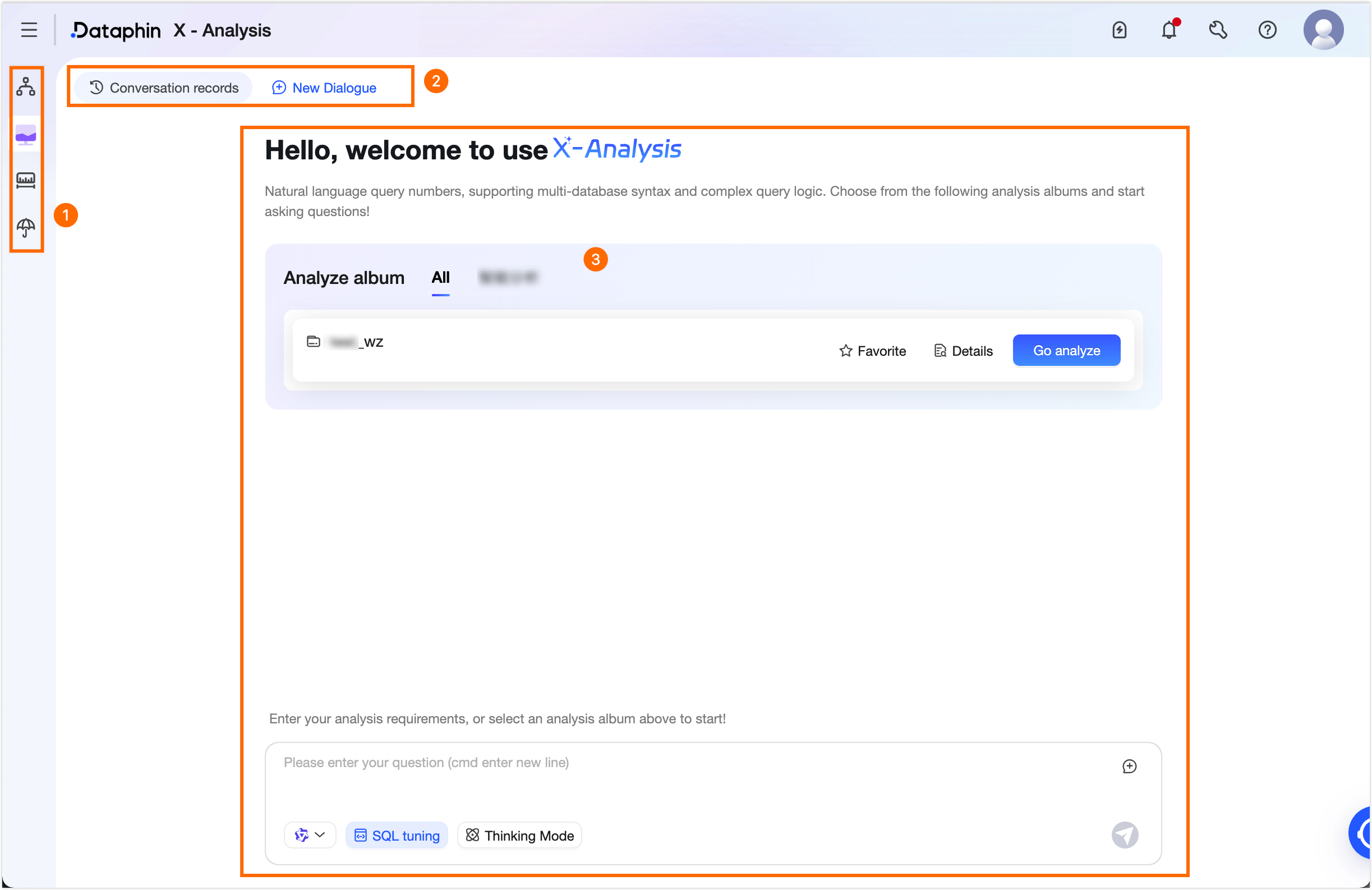Open the ruler measurement sidebar icon
Screen dimensions: 1372x890
26,181
